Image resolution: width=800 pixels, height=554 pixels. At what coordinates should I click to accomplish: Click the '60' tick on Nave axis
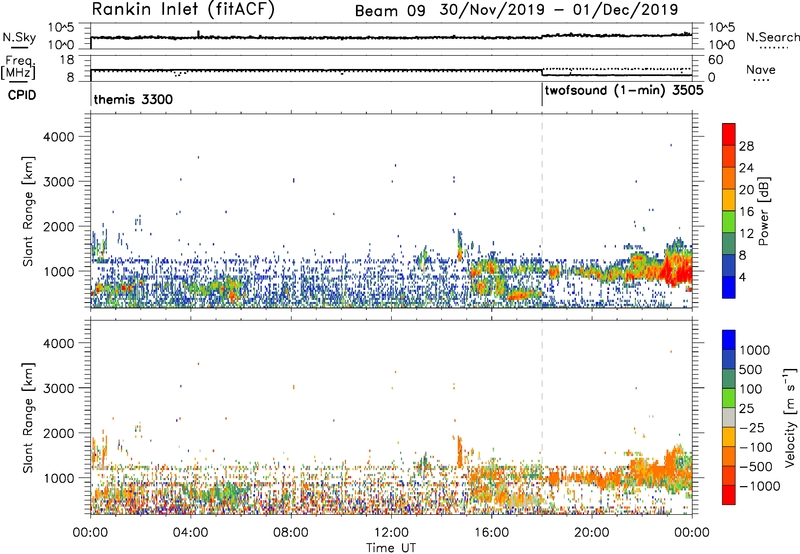click(715, 60)
